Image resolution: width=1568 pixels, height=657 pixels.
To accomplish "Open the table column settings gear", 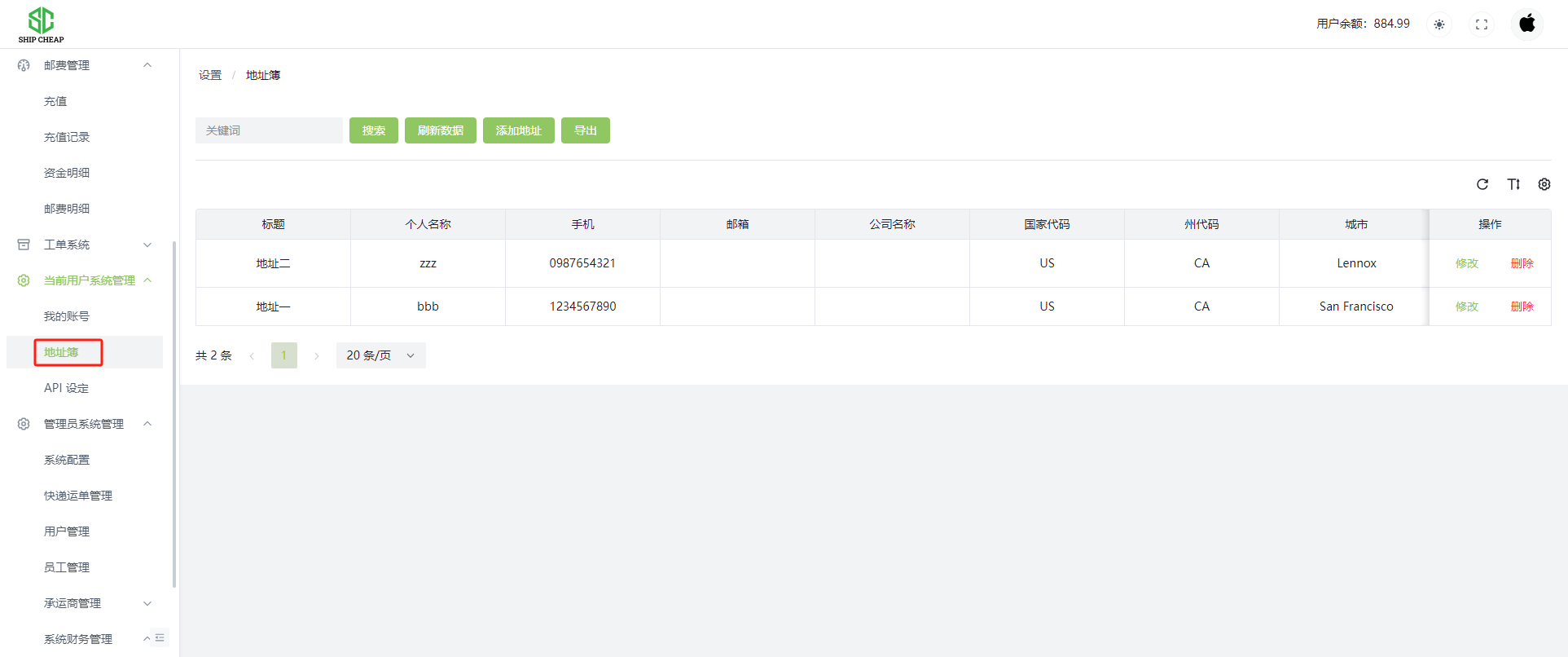I will [x=1544, y=184].
